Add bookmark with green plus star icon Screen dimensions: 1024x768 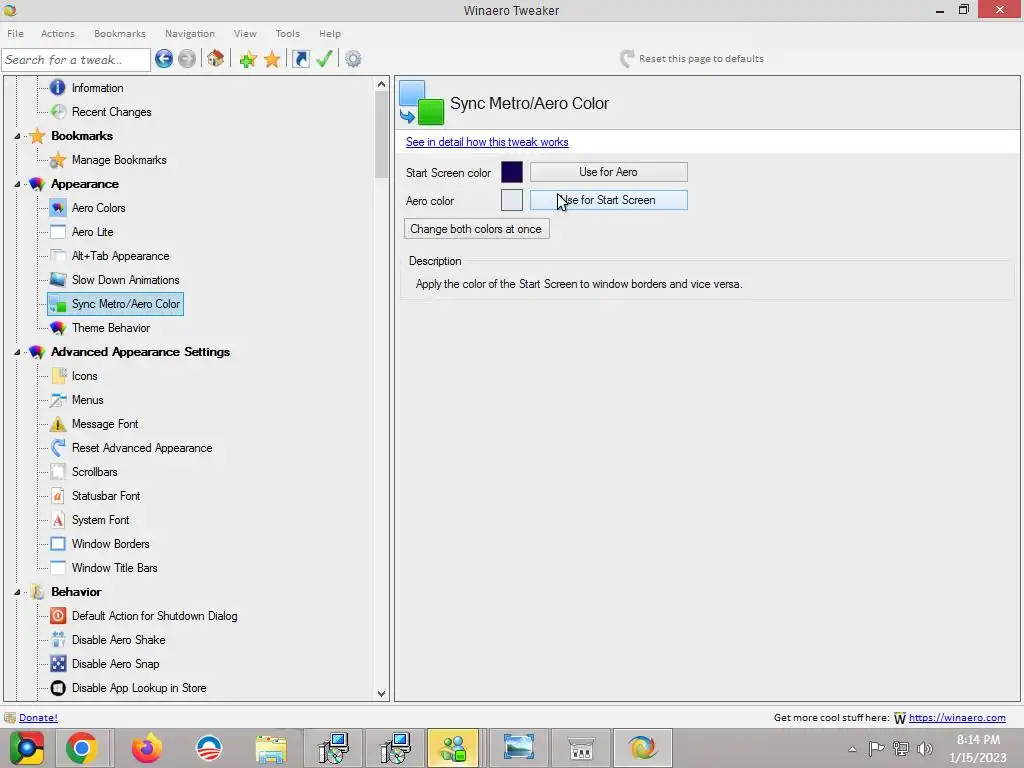[x=248, y=59]
